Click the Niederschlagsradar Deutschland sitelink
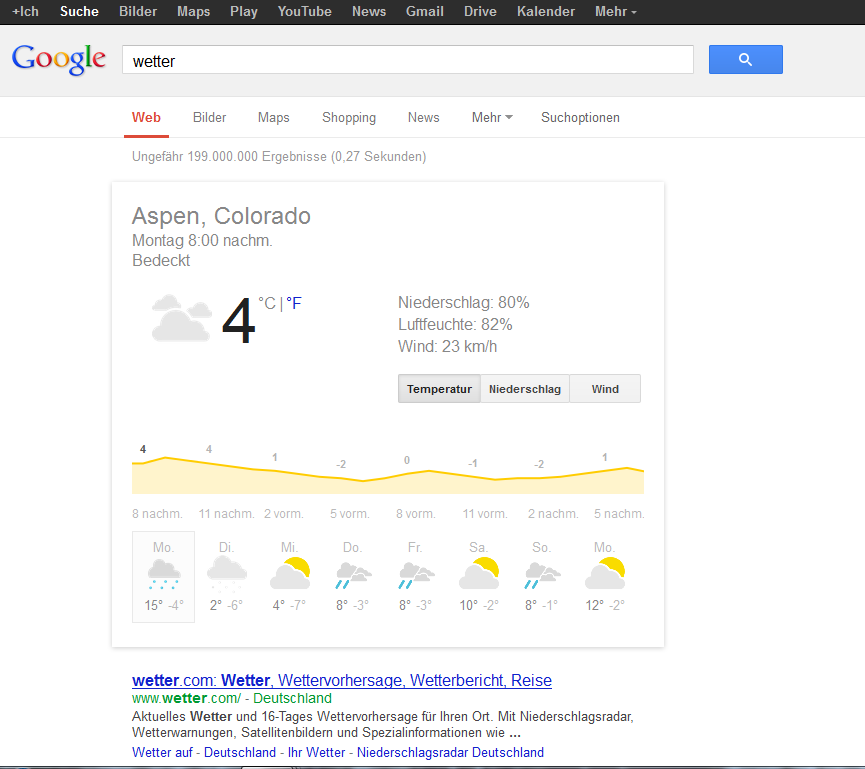The width and height of the screenshot is (865, 769). pyautogui.click(x=450, y=752)
